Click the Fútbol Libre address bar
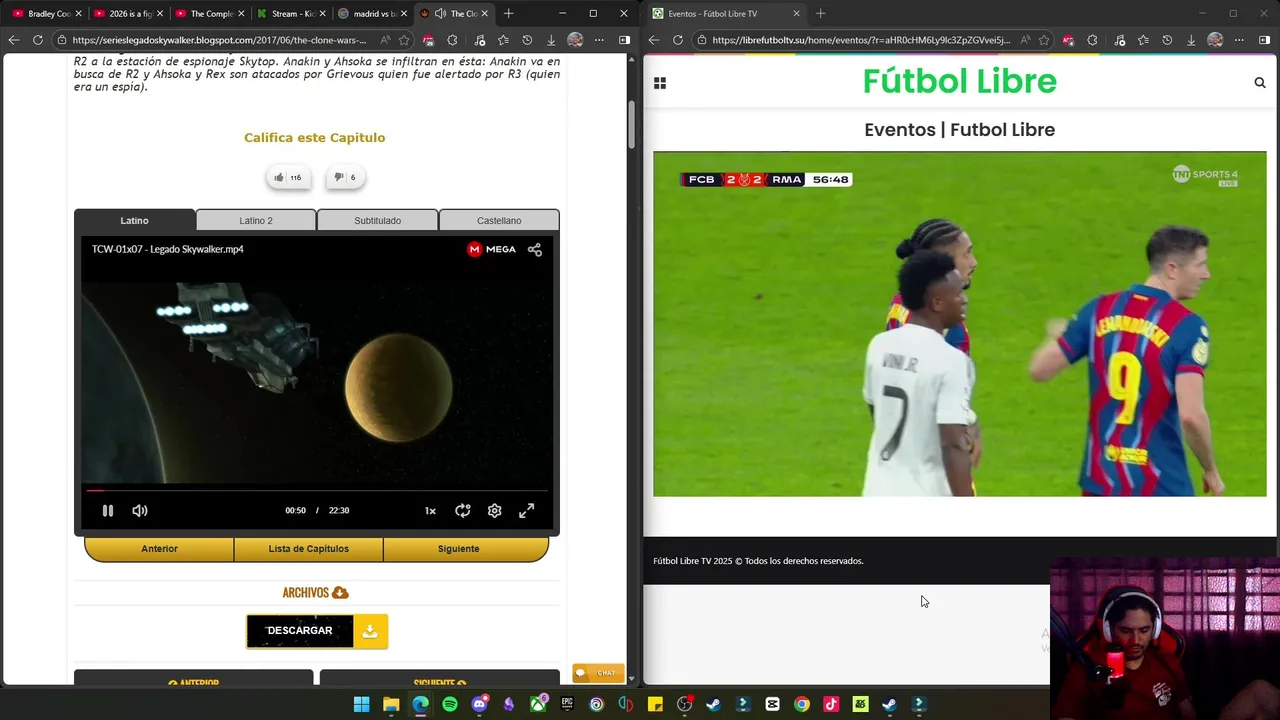1280x720 pixels. pos(862,40)
